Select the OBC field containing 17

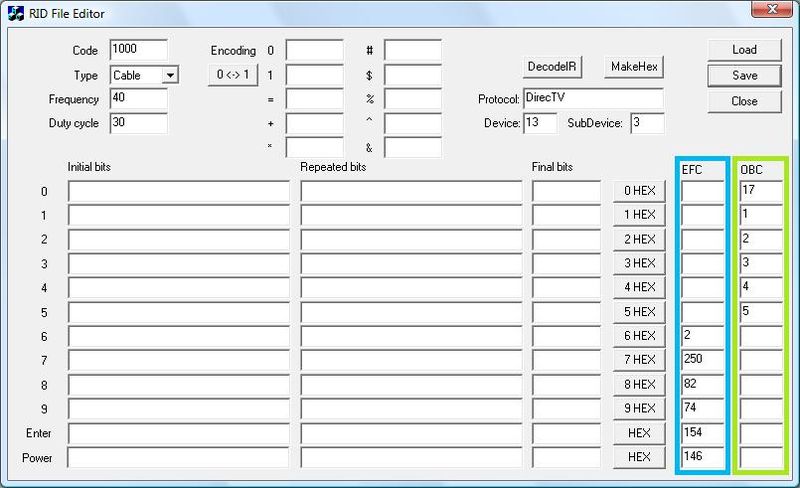point(761,191)
